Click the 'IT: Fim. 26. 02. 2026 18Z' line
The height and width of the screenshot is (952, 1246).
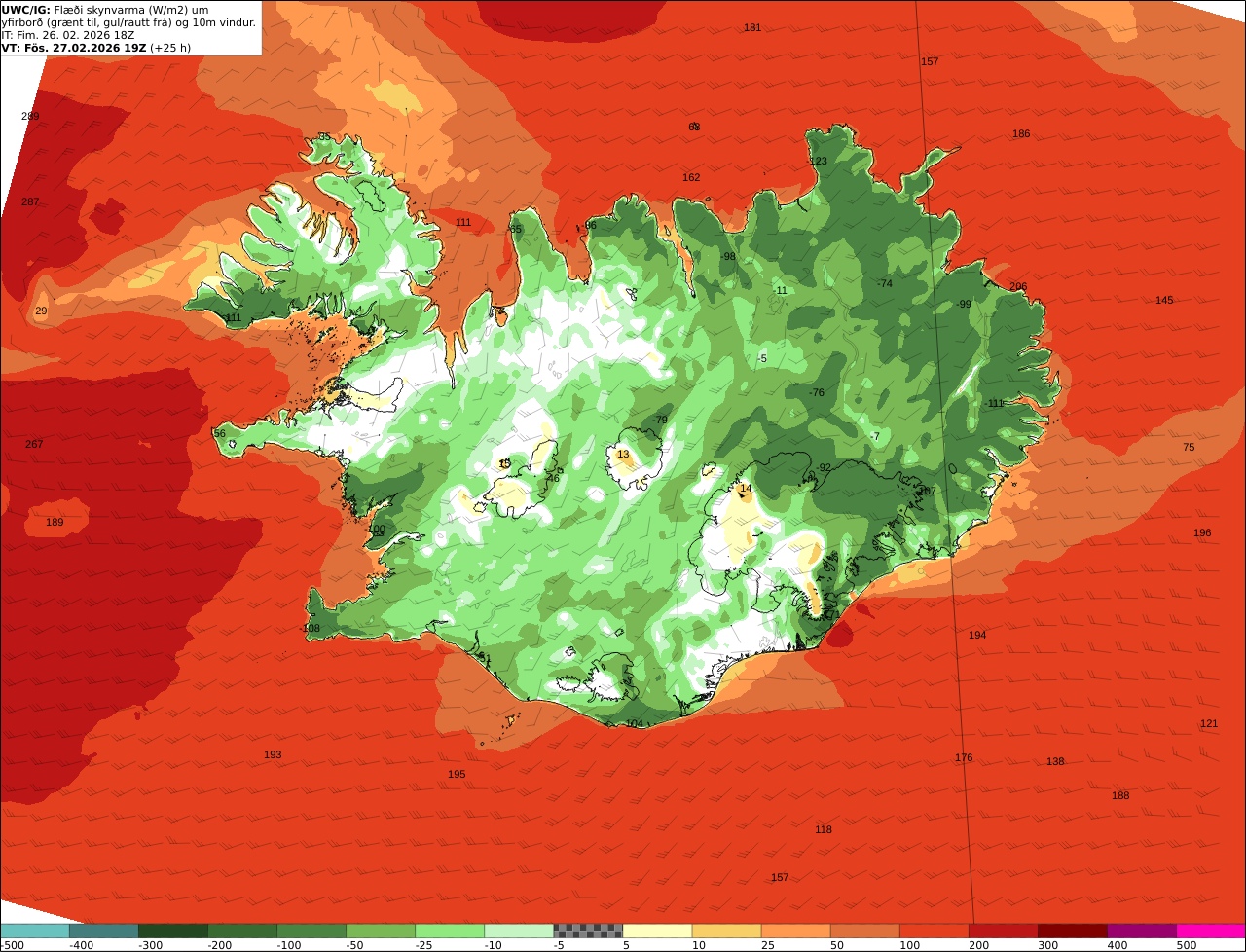(x=68, y=34)
